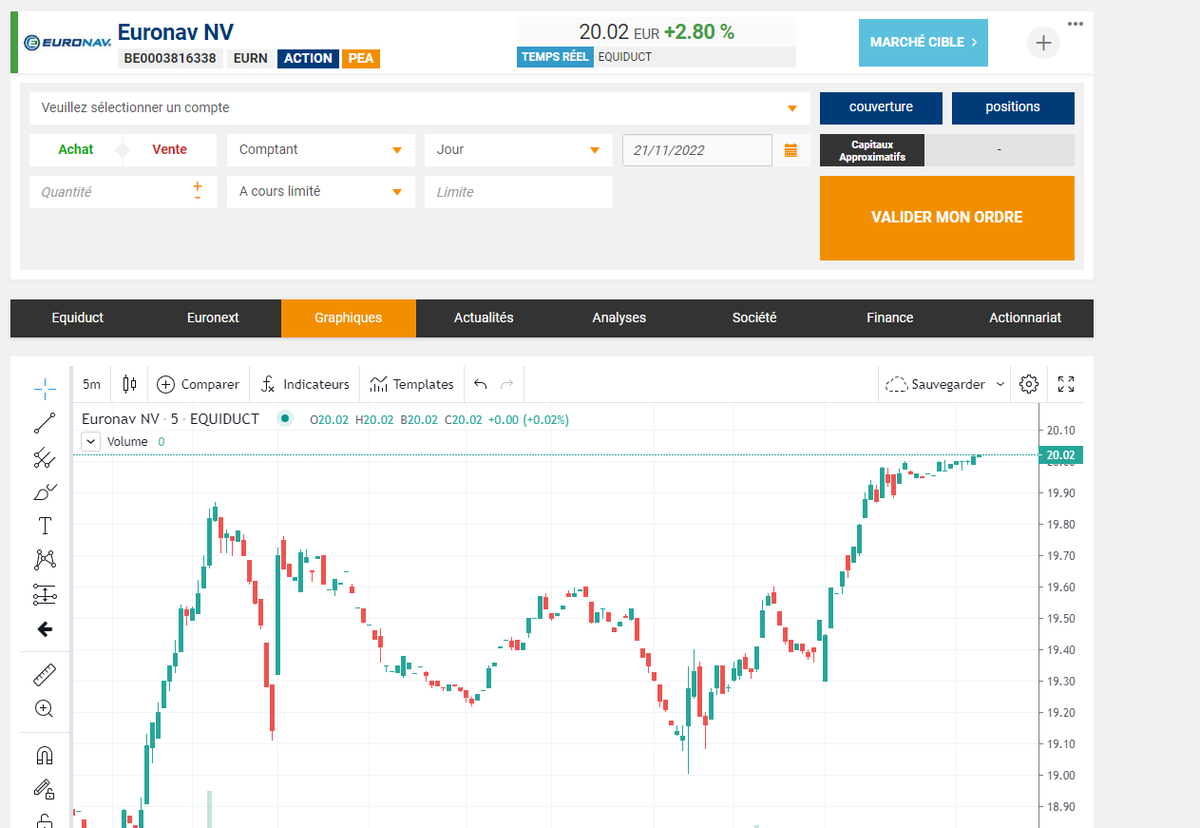The image size is (1200, 828).
Task: Save chart layout with Sauvegarder
Action: (x=936, y=384)
